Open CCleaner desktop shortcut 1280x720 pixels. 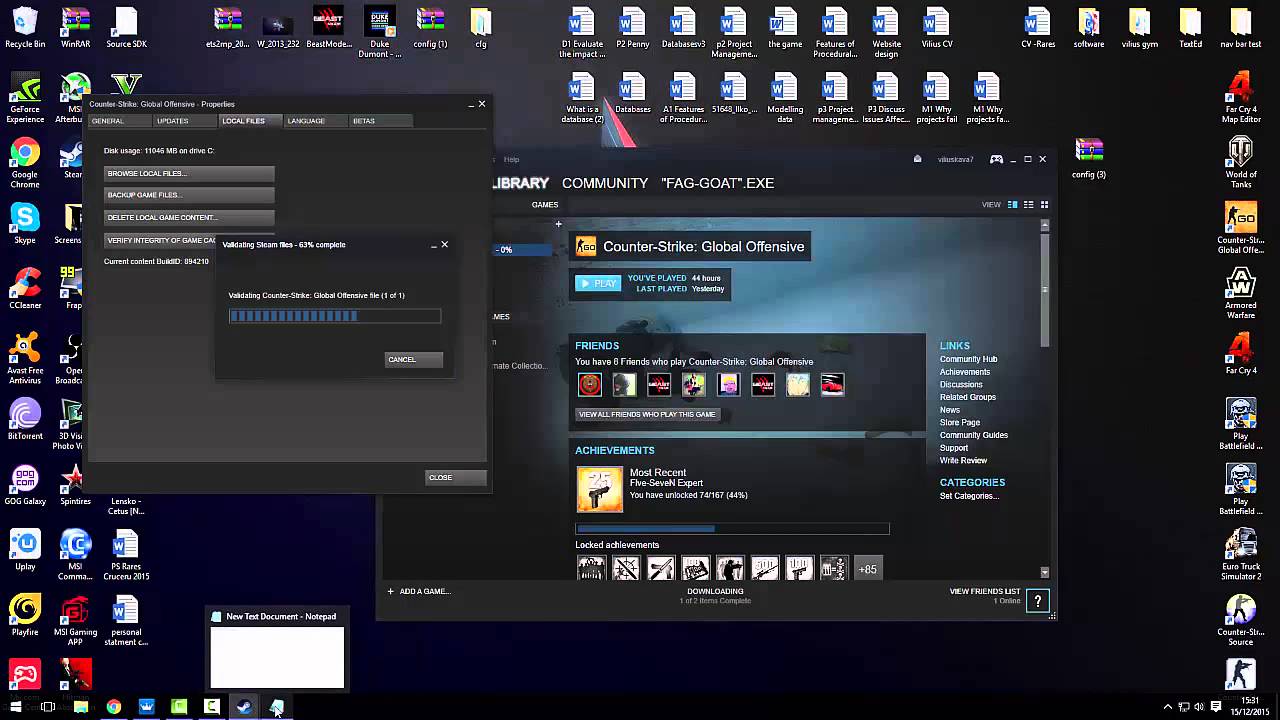25,289
